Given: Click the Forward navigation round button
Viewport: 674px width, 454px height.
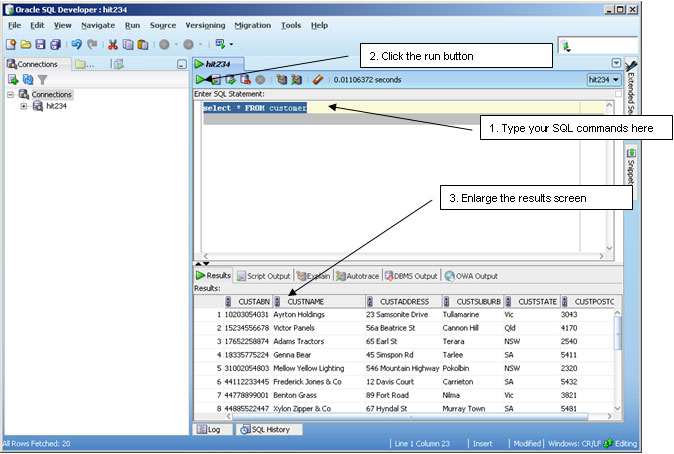Looking at the screenshot, I should click(x=188, y=44).
